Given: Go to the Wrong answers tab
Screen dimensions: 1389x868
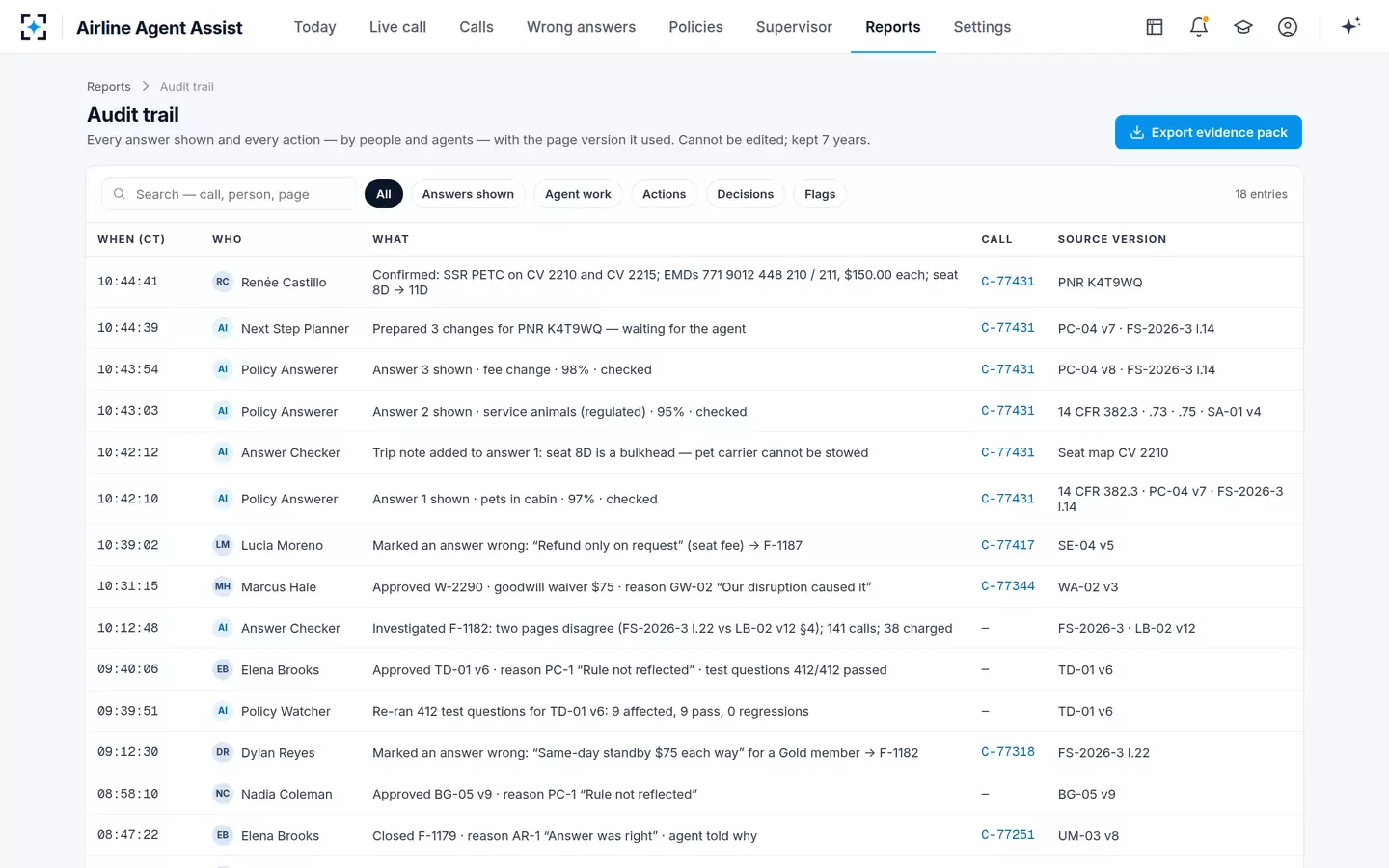Looking at the screenshot, I should 581,27.
